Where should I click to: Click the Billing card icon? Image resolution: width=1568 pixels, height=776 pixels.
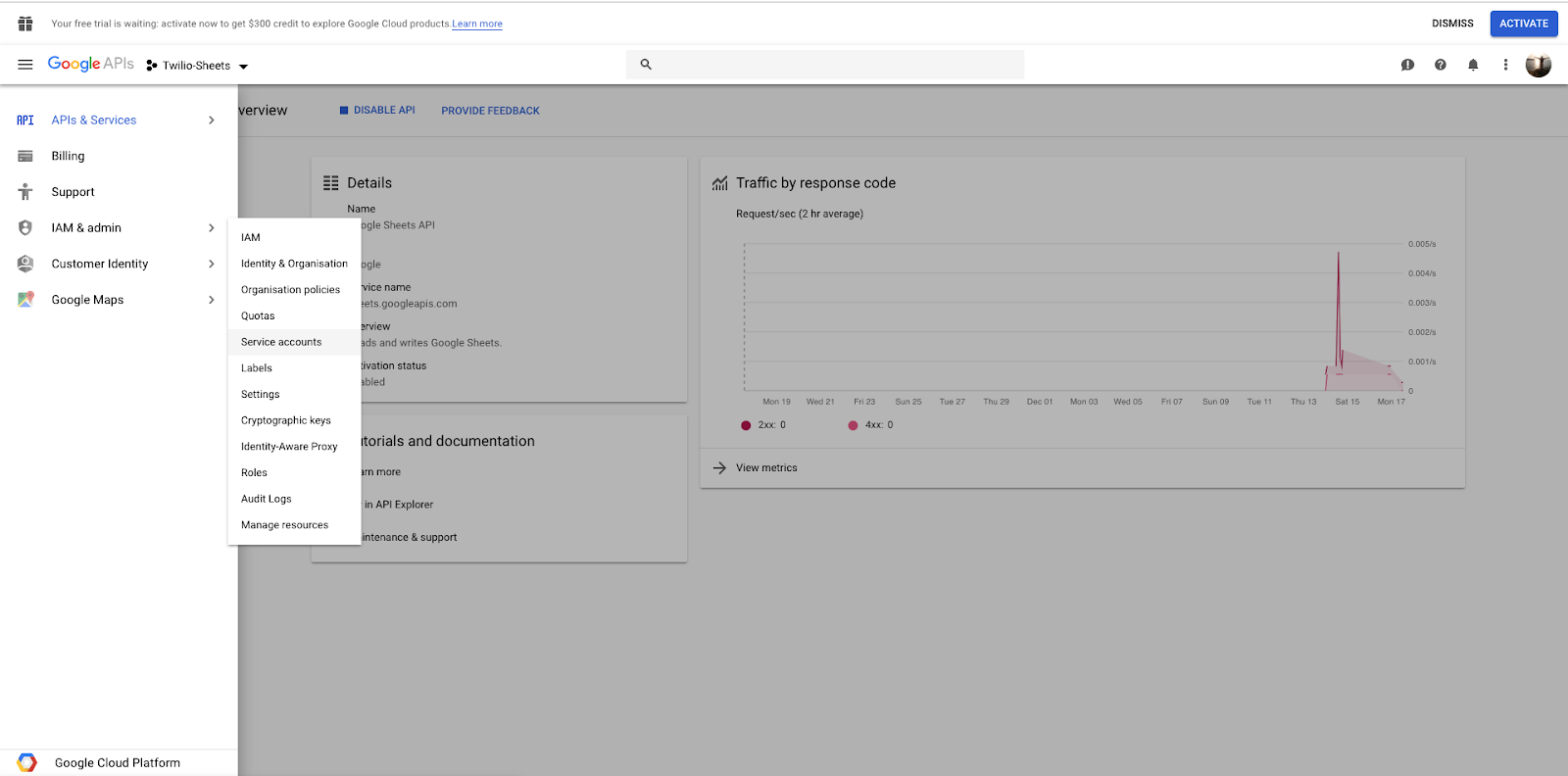(25, 156)
